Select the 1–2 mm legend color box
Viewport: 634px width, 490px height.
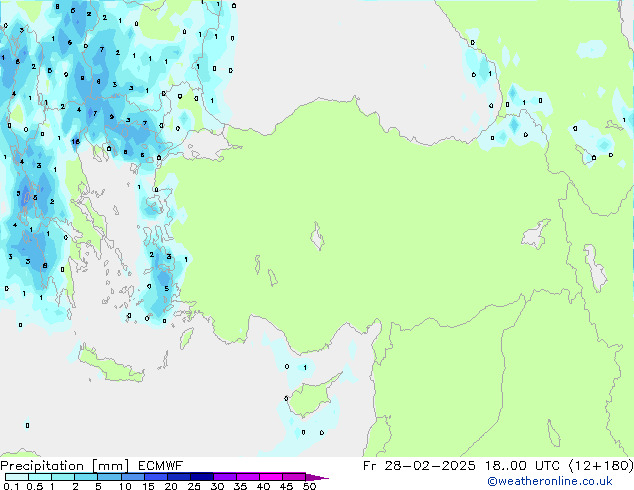(63, 477)
